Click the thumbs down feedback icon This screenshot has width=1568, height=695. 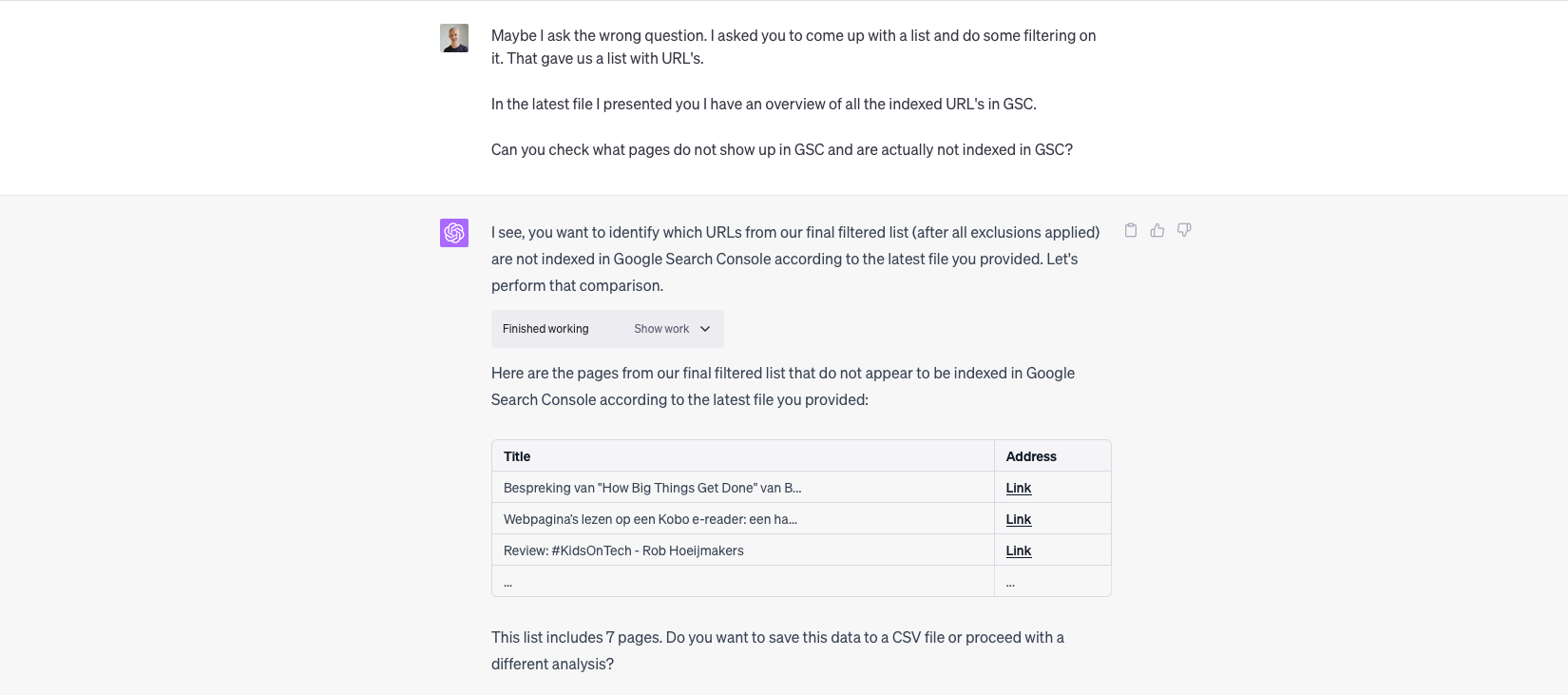click(1184, 230)
